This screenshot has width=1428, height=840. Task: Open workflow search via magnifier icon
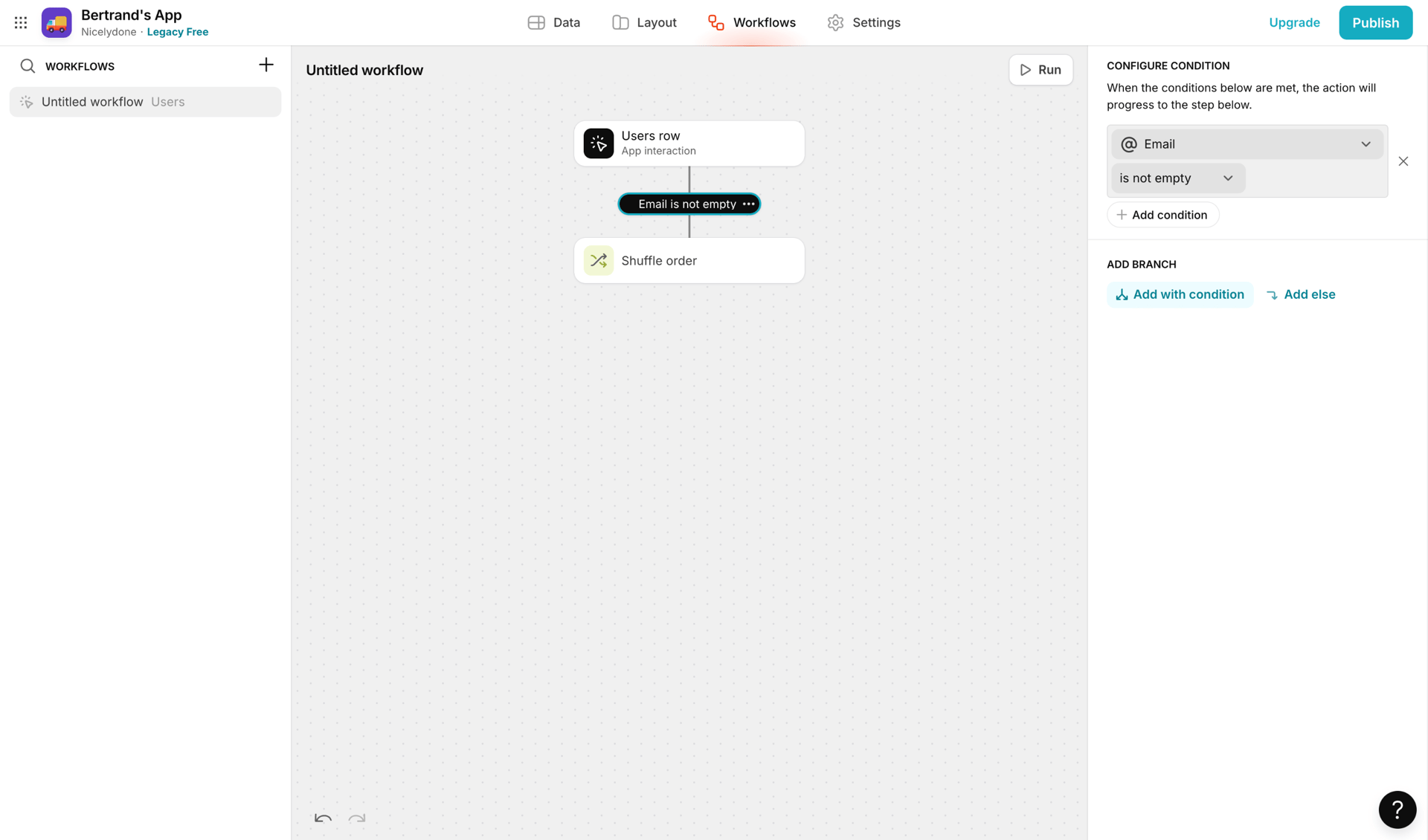click(x=28, y=65)
